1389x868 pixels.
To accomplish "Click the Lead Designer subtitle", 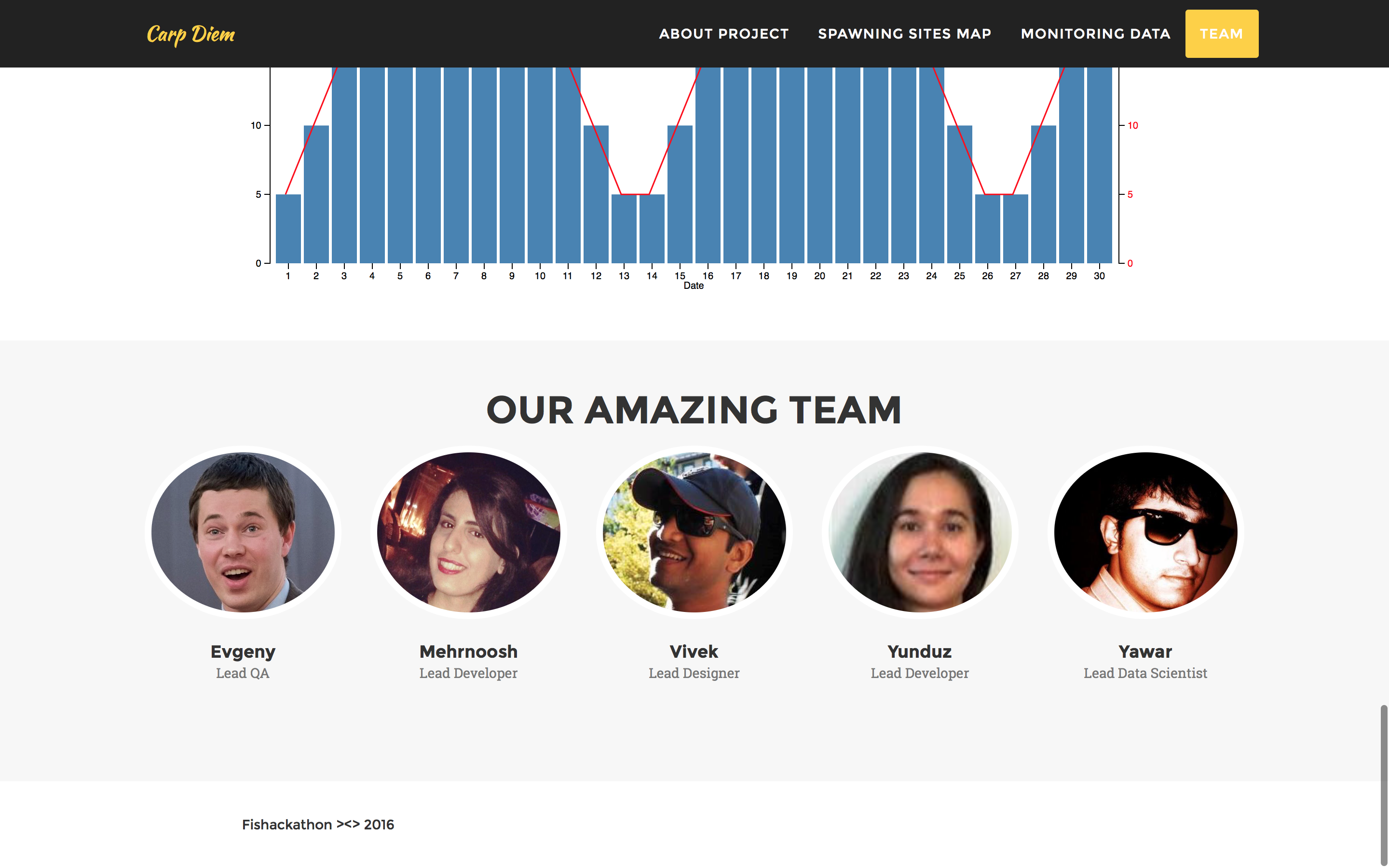I will coord(694,673).
